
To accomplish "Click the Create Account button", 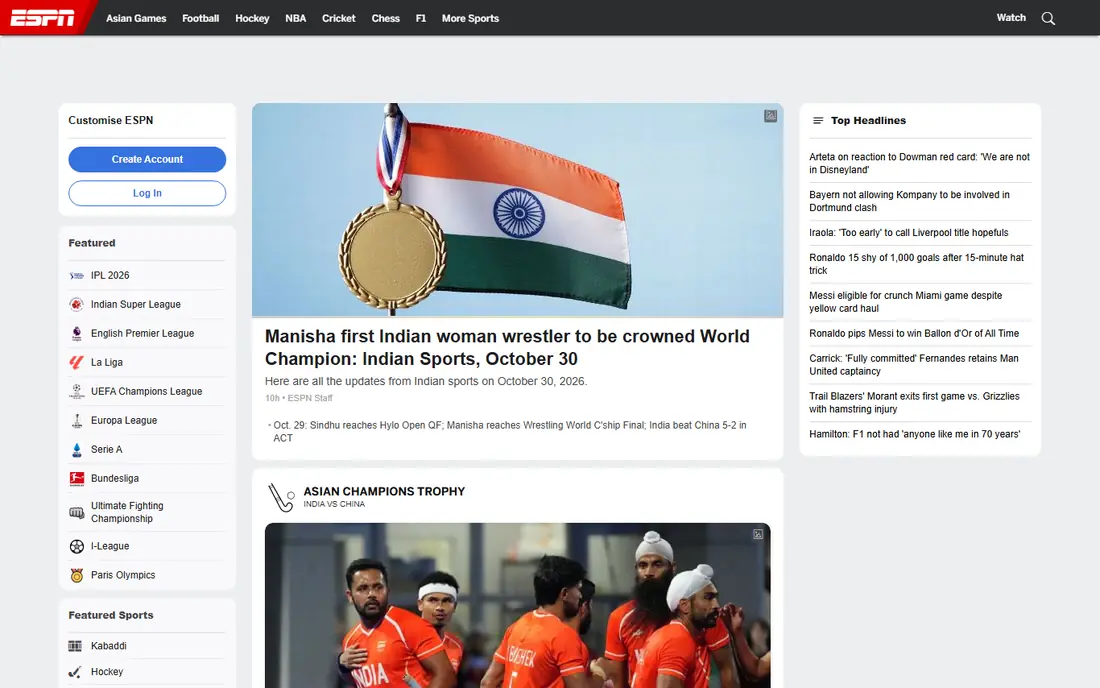I will click(x=147, y=159).
